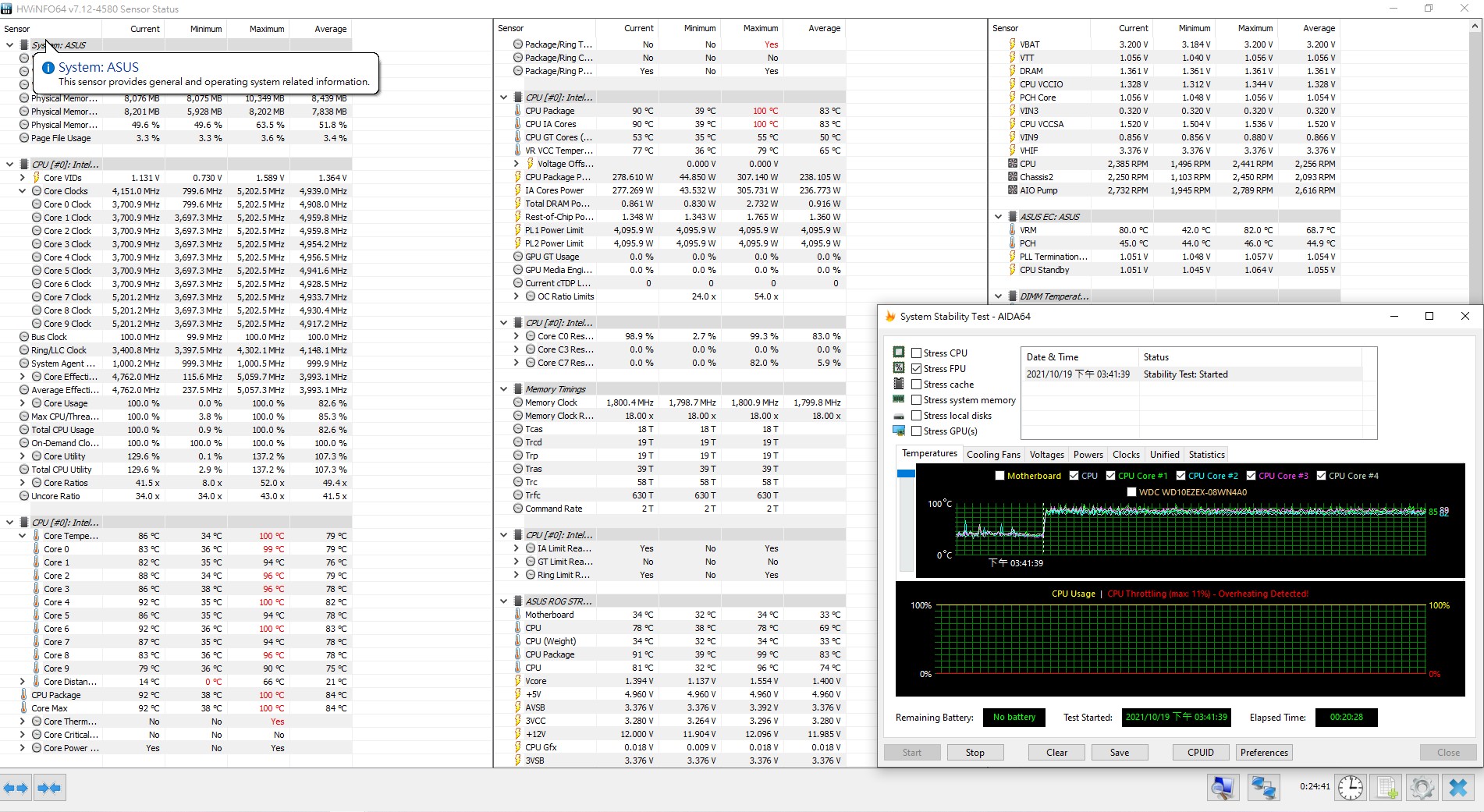The width and height of the screenshot is (1484, 812).
Task: Enable the Stress CPU checkbox
Action: [917, 353]
